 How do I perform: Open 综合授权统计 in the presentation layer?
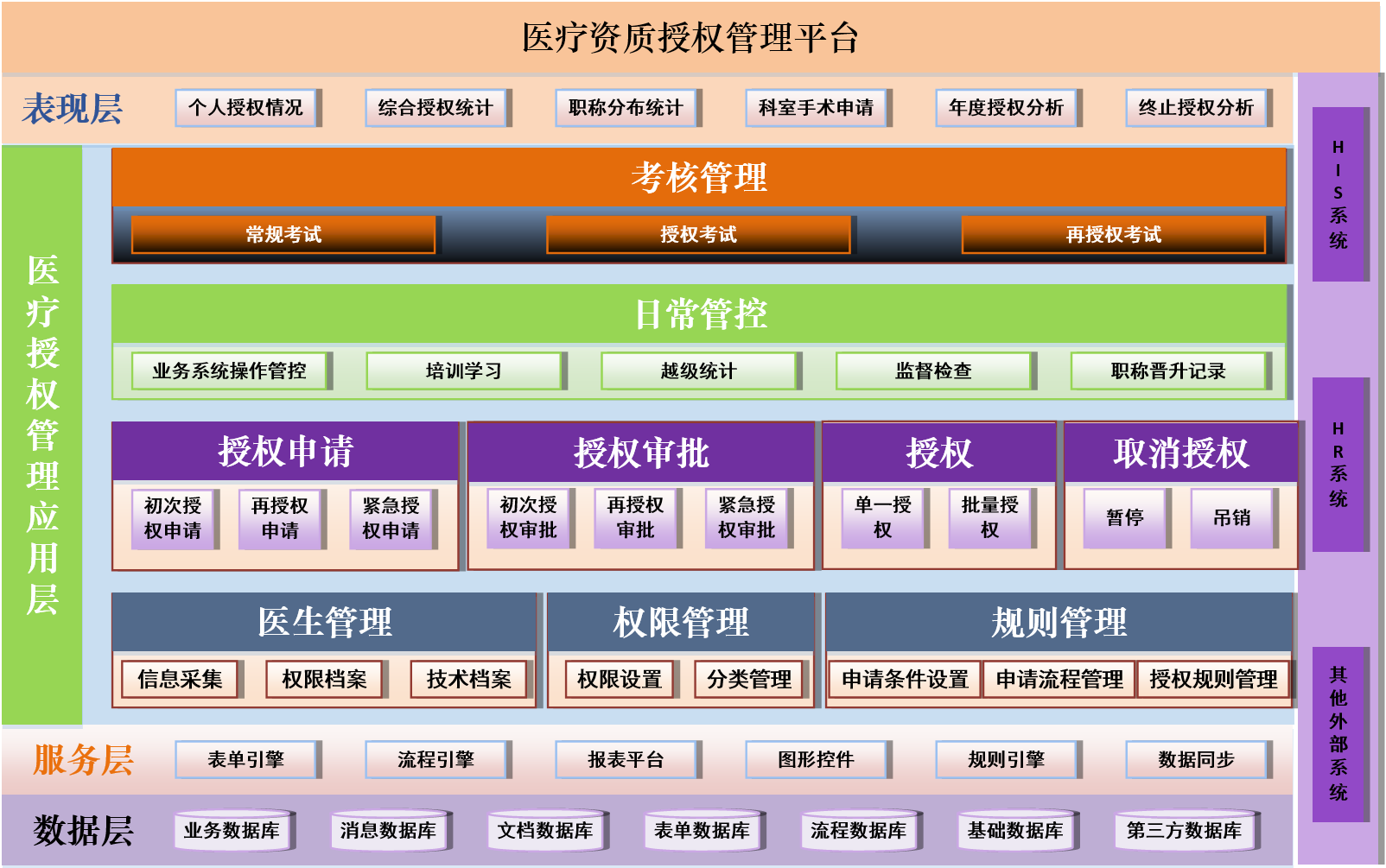(436, 108)
